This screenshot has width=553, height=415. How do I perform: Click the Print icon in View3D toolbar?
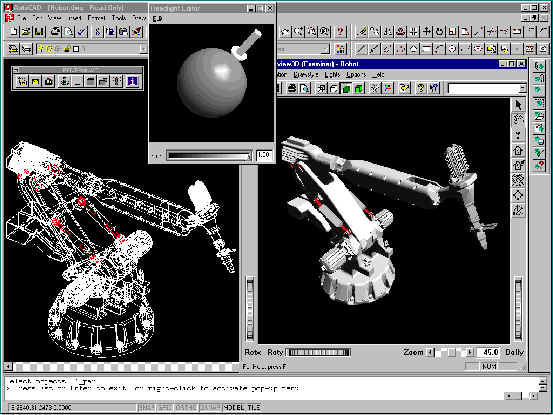(x=292, y=88)
